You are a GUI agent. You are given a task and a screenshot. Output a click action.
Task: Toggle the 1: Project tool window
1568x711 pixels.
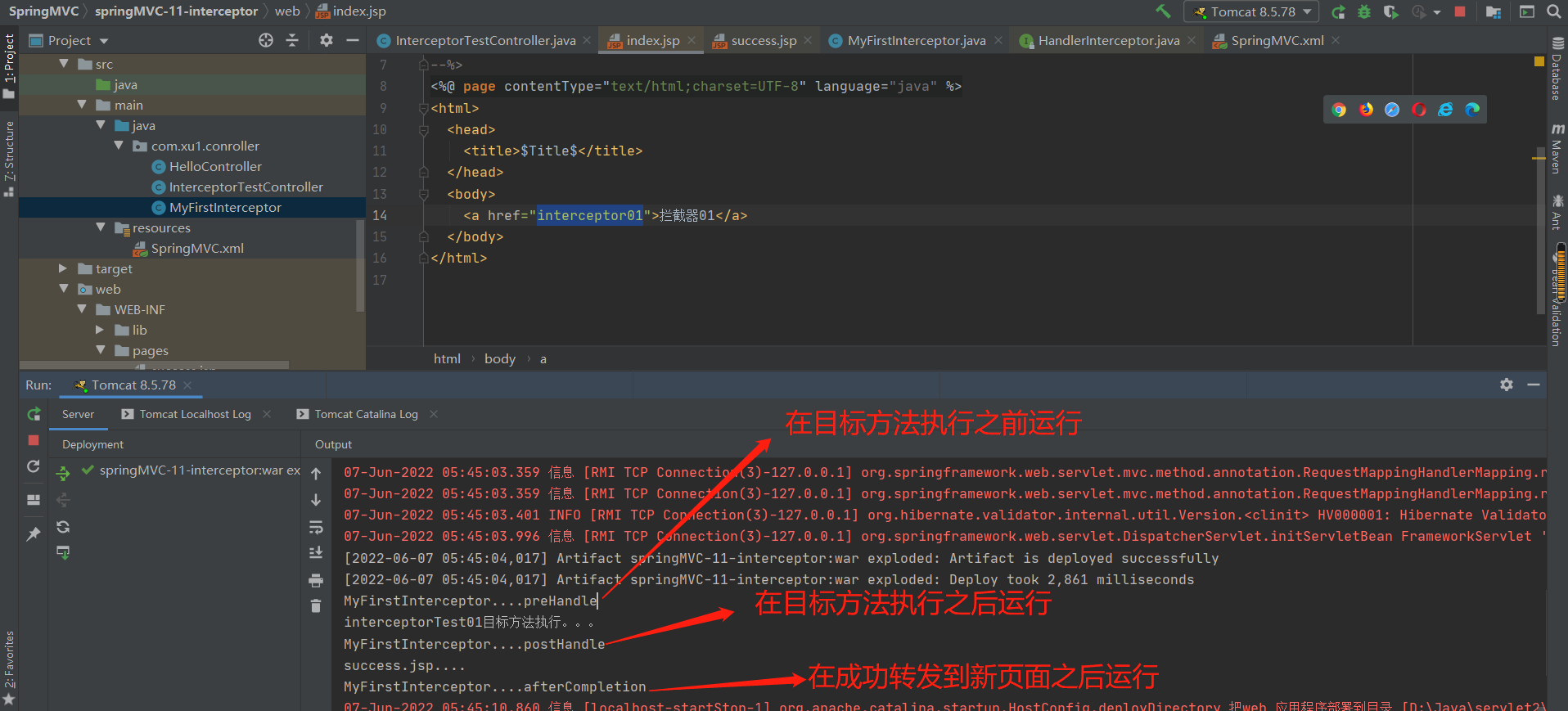pyautogui.click(x=9, y=66)
